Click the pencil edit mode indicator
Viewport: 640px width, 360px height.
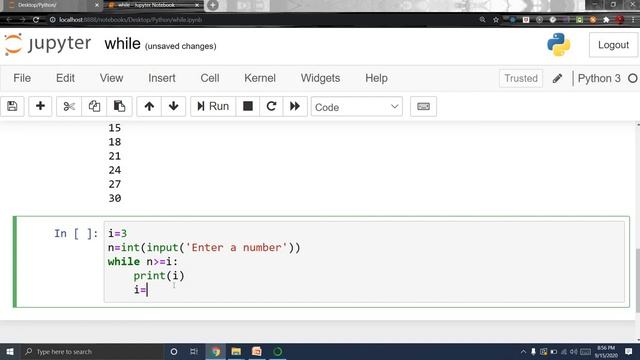tap(557, 78)
